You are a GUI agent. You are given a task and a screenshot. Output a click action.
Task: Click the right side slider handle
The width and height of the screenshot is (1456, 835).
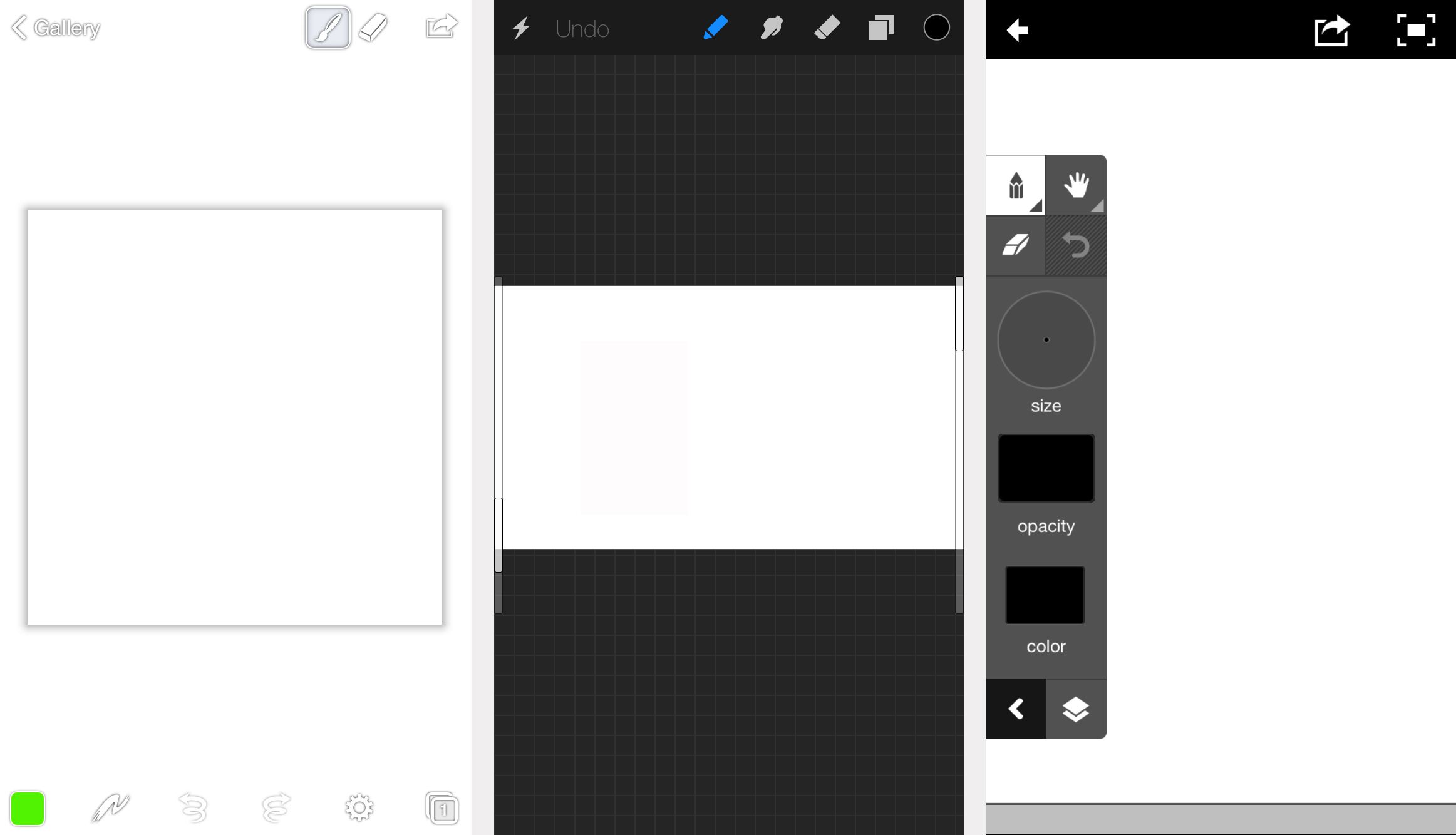959,314
